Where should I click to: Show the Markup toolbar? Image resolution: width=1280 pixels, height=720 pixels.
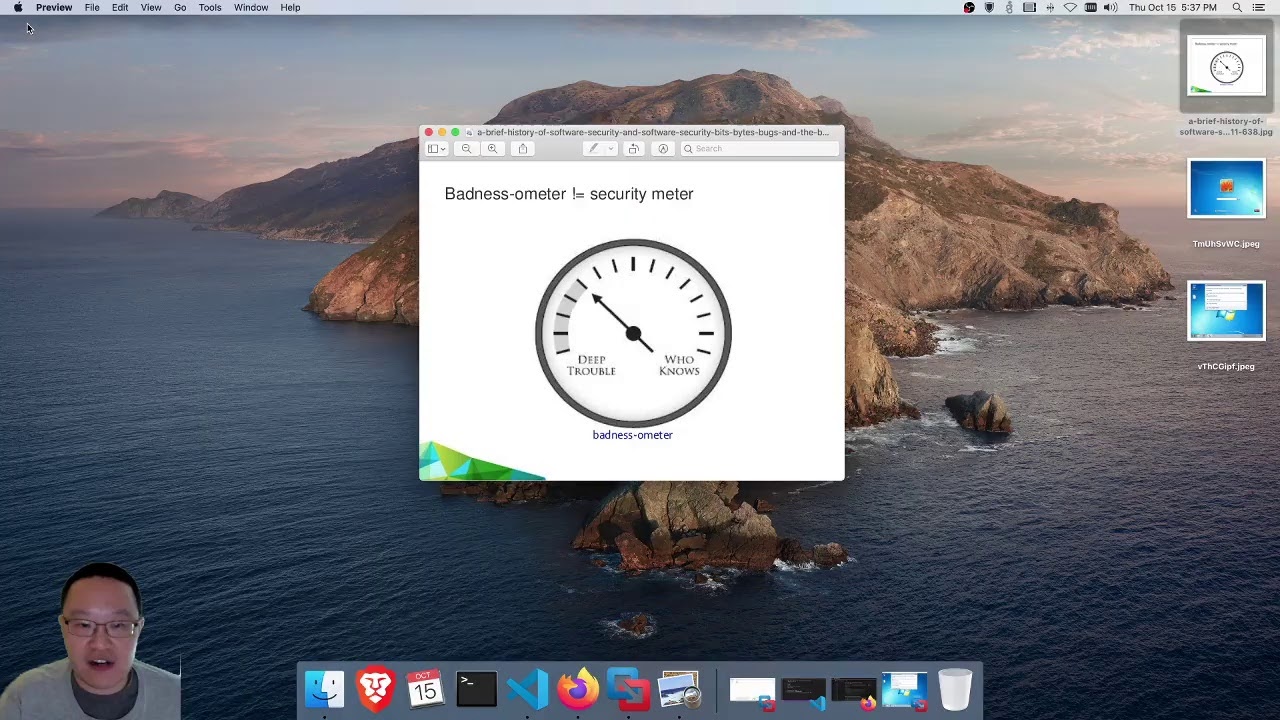[663, 149]
